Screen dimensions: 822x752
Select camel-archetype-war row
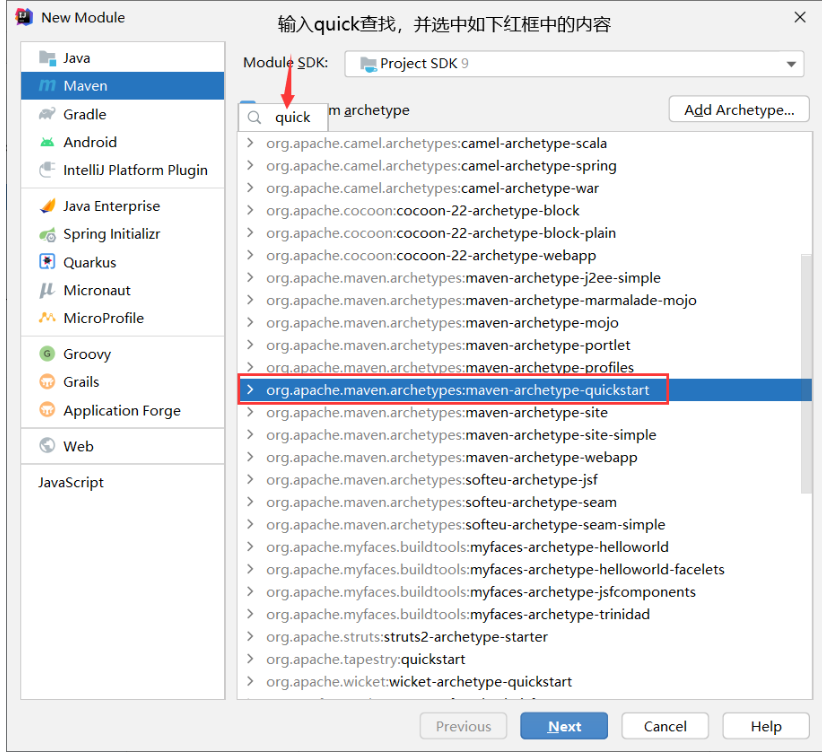tap(524, 188)
